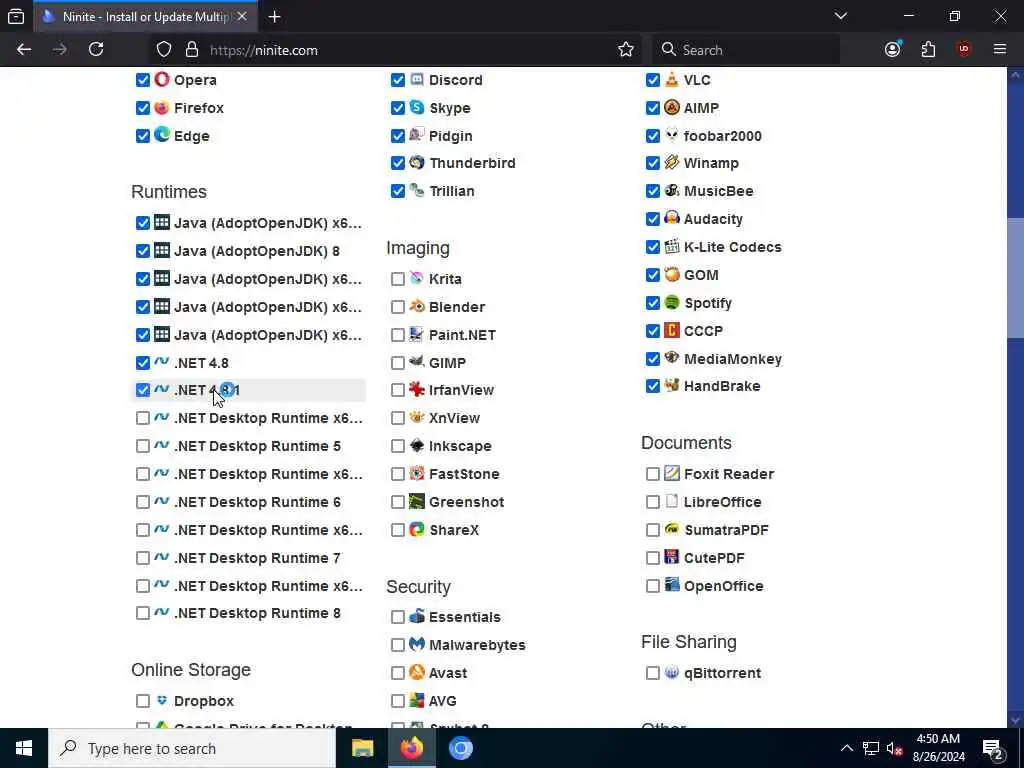Uncheck Java (AdoptOpenJDK) 8 checkbox
The height and width of the screenshot is (768, 1024).
(142, 251)
